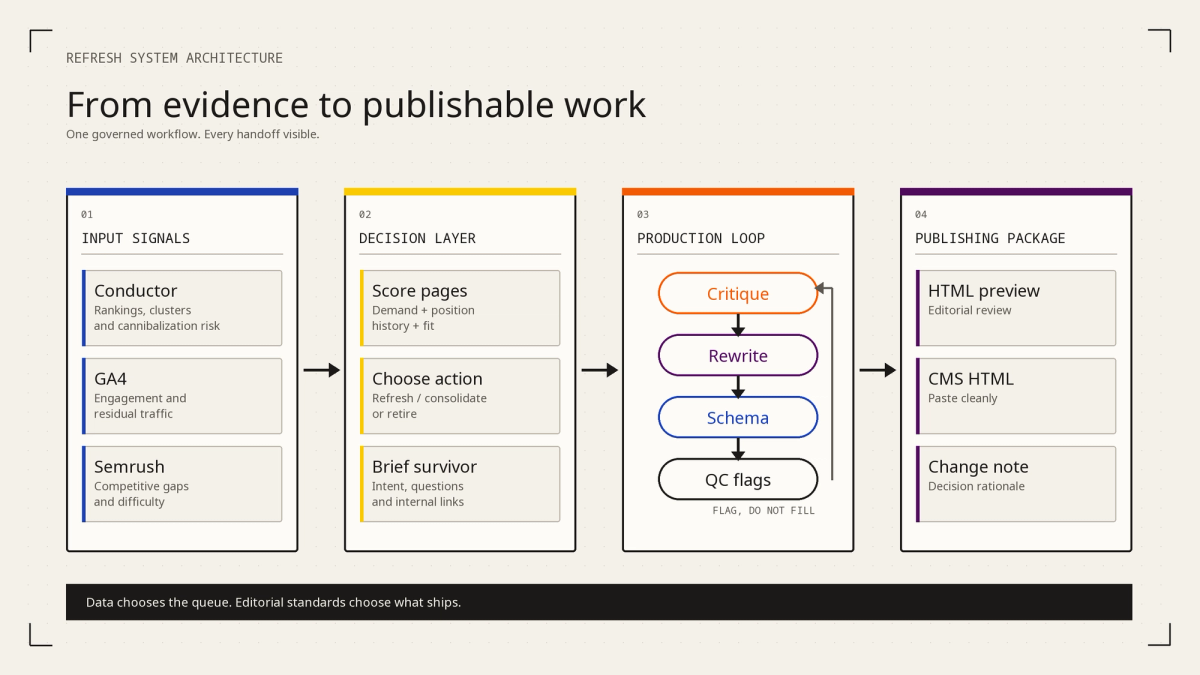Click the Schema step pill
Viewport: 1200px width, 675px height.
click(738, 417)
